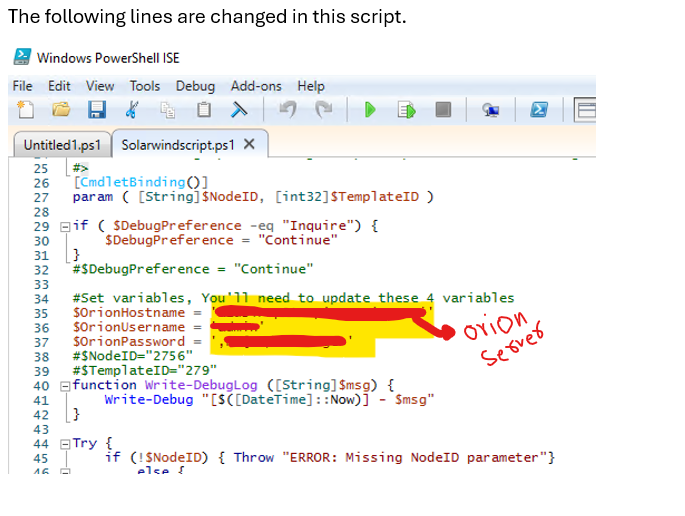Click the New script icon

pos(25,110)
